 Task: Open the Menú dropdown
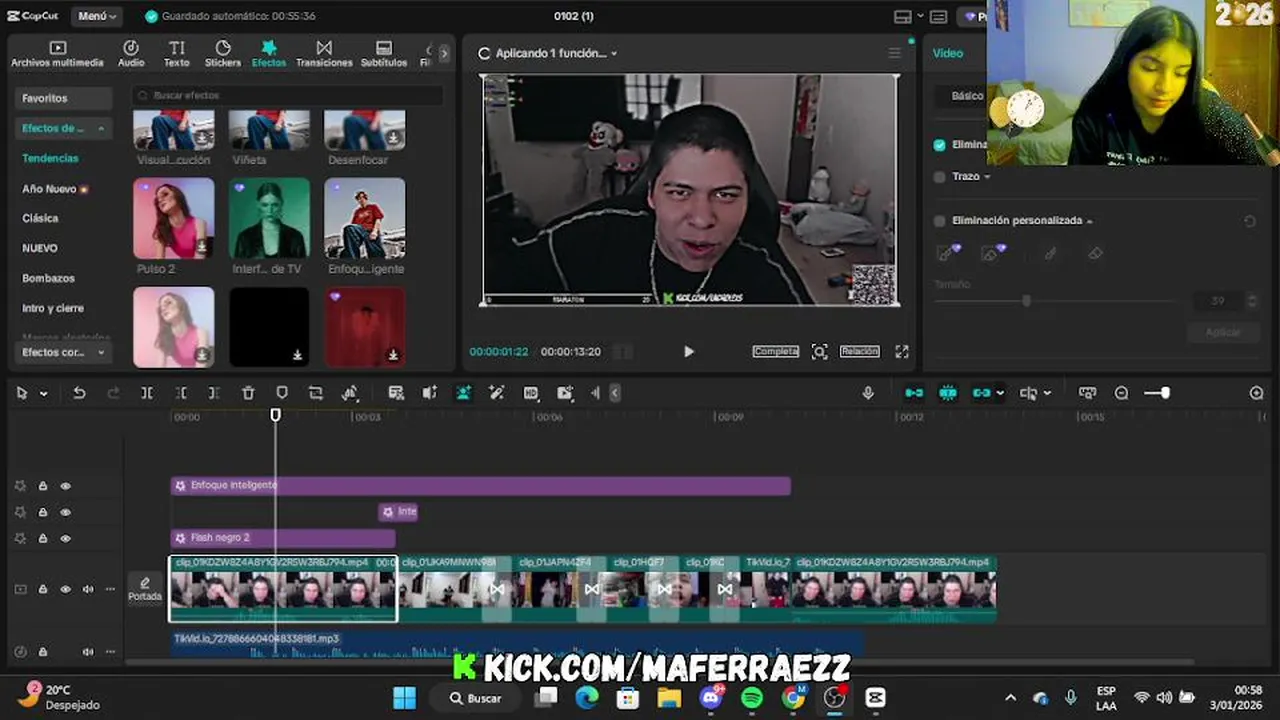click(x=97, y=16)
